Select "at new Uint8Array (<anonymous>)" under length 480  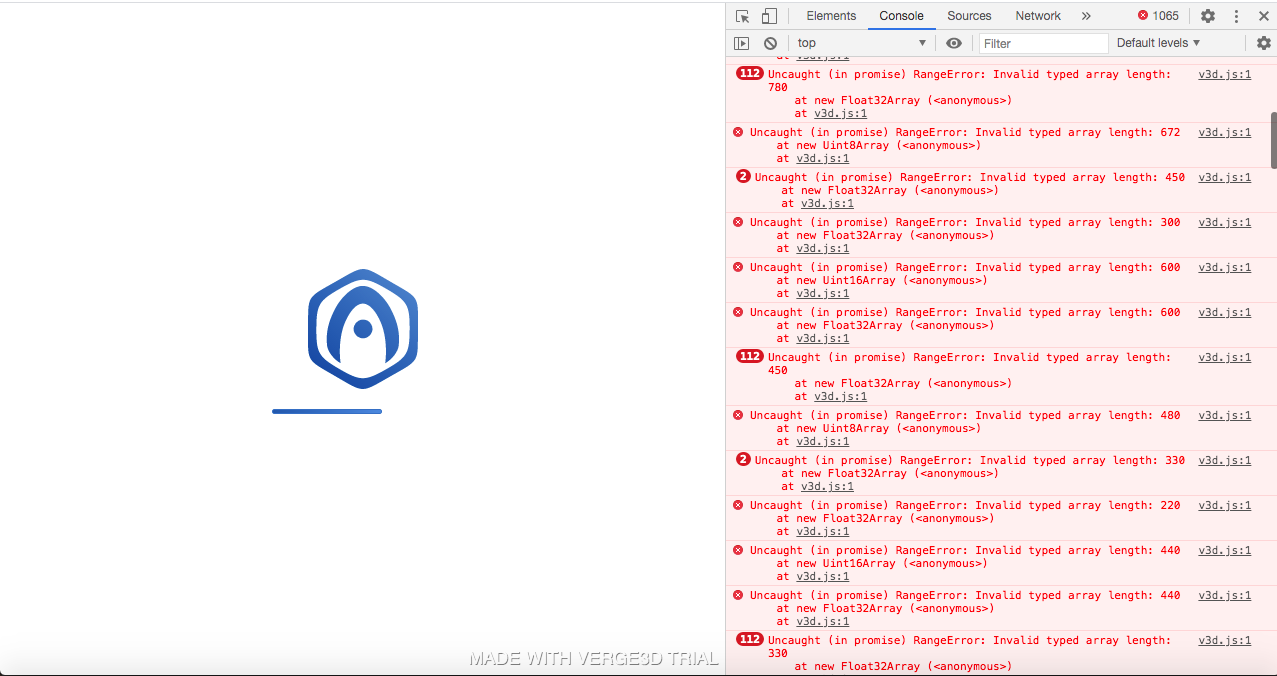(x=878, y=428)
